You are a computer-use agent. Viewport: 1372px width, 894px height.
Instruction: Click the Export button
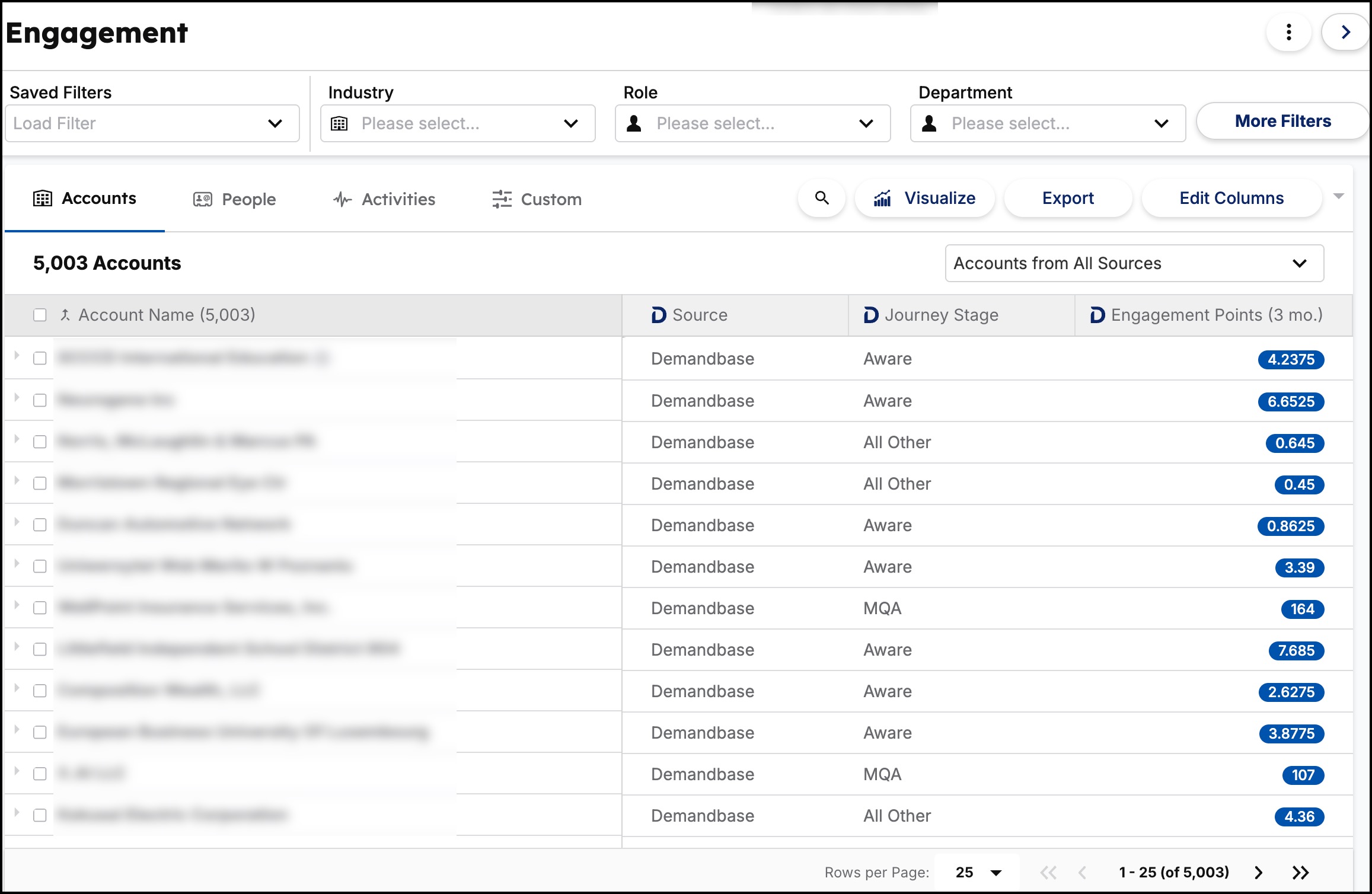1068,198
